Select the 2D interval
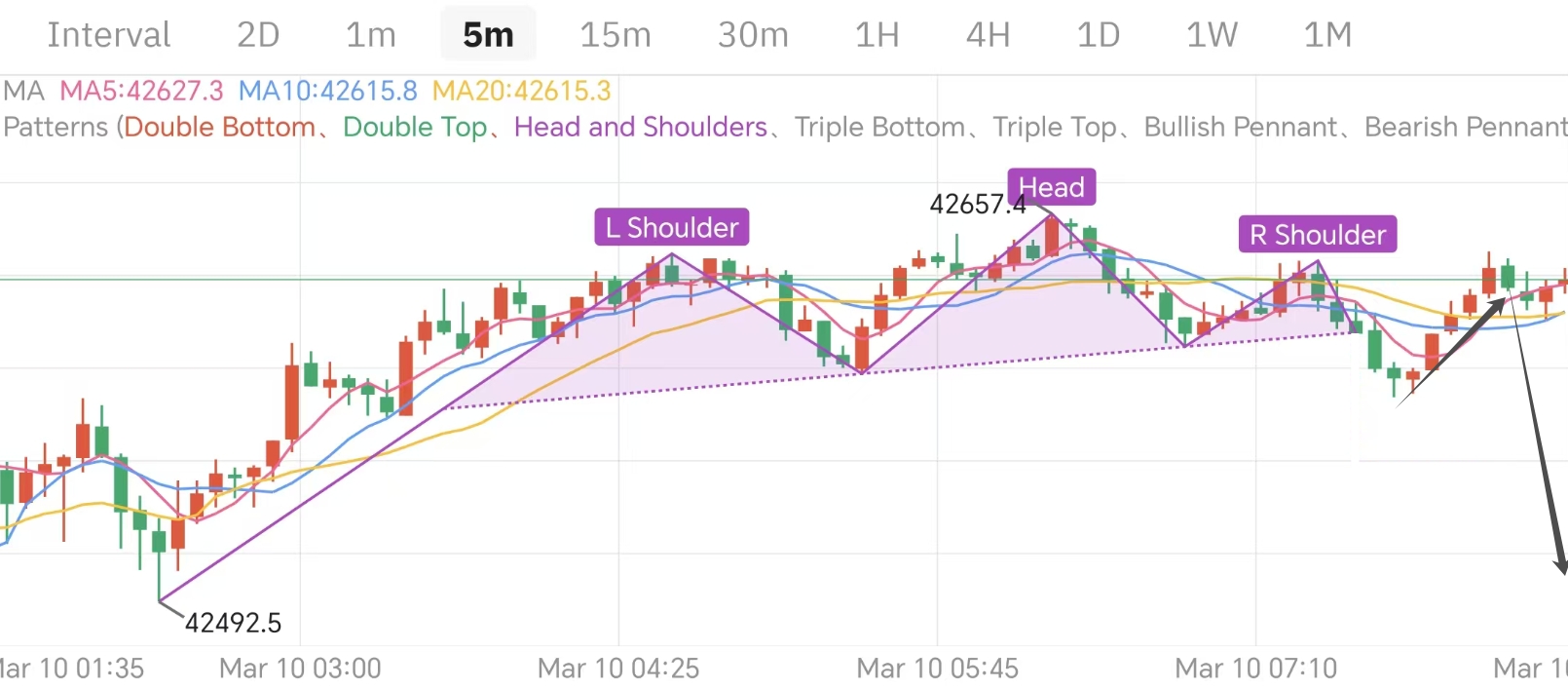This screenshot has height=689, width=1568. click(x=257, y=34)
